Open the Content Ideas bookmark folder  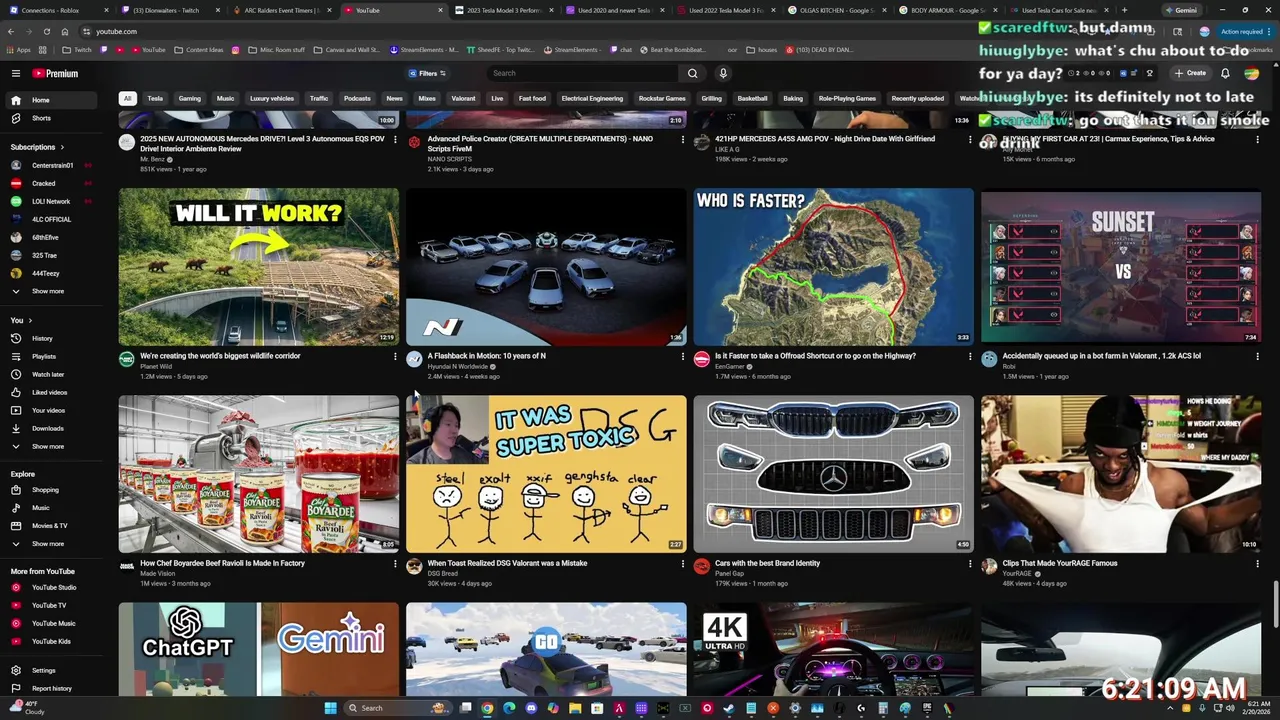coord(198,49)
